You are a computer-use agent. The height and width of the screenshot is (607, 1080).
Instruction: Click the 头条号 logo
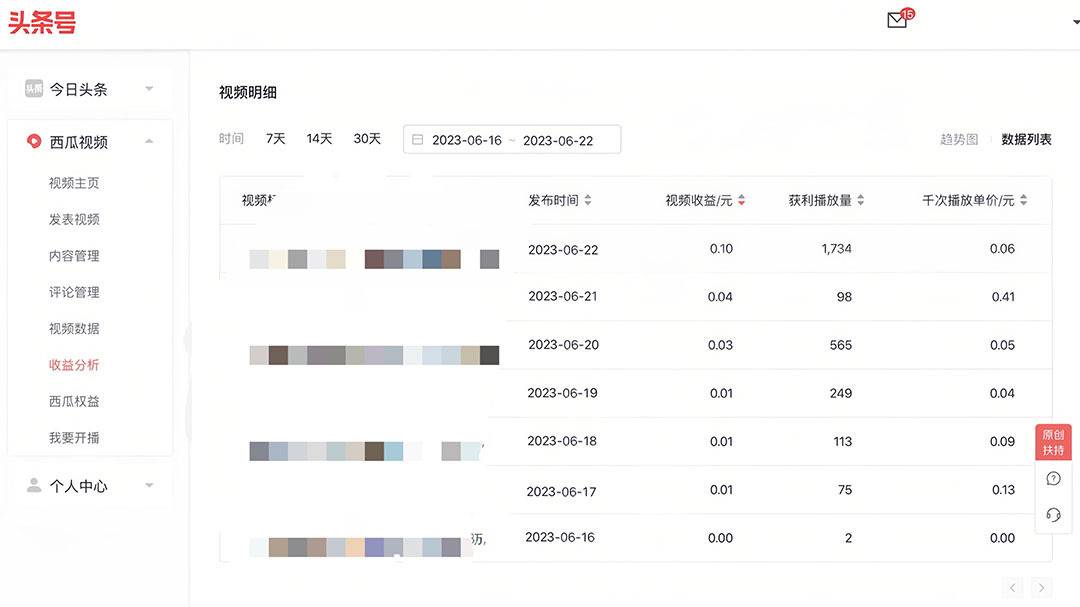pos(44,22)
